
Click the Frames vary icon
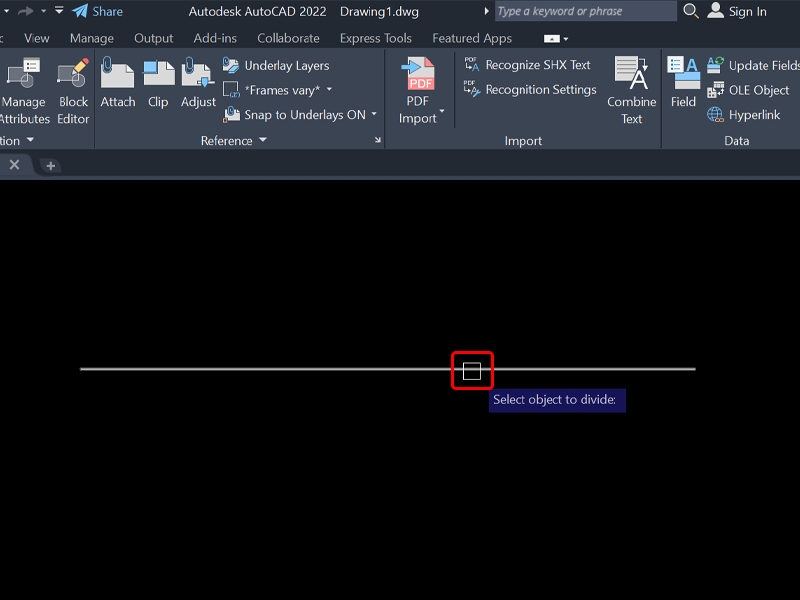click(x=231, y=90)
